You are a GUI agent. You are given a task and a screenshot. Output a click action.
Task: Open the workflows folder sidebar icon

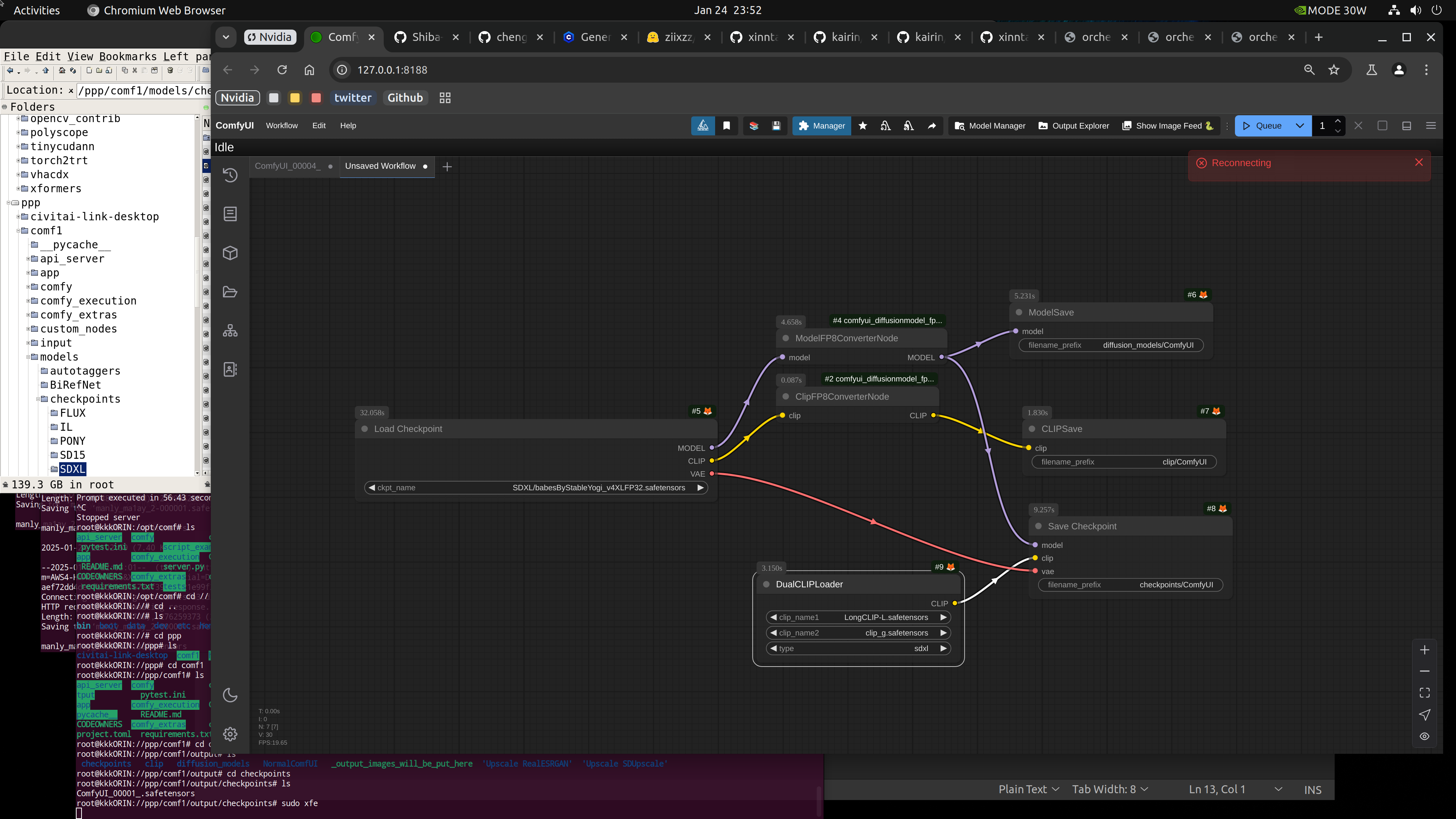pos(230,292)
